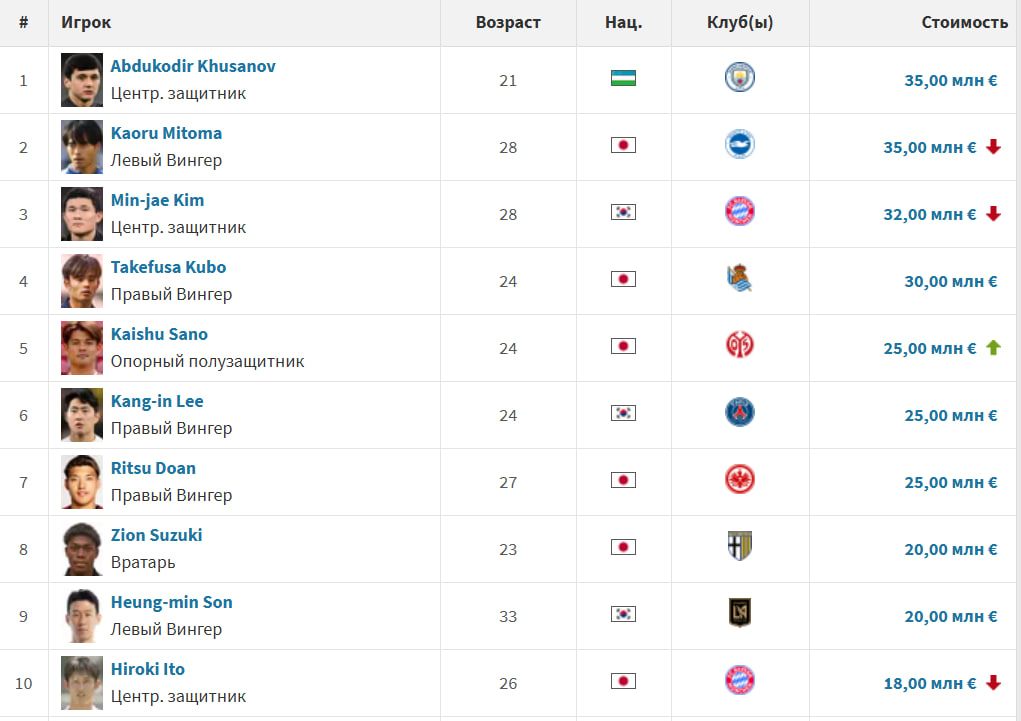
Task: Click the Eintracht Frankfurt club crest
Action: click(x=740, y=480)
